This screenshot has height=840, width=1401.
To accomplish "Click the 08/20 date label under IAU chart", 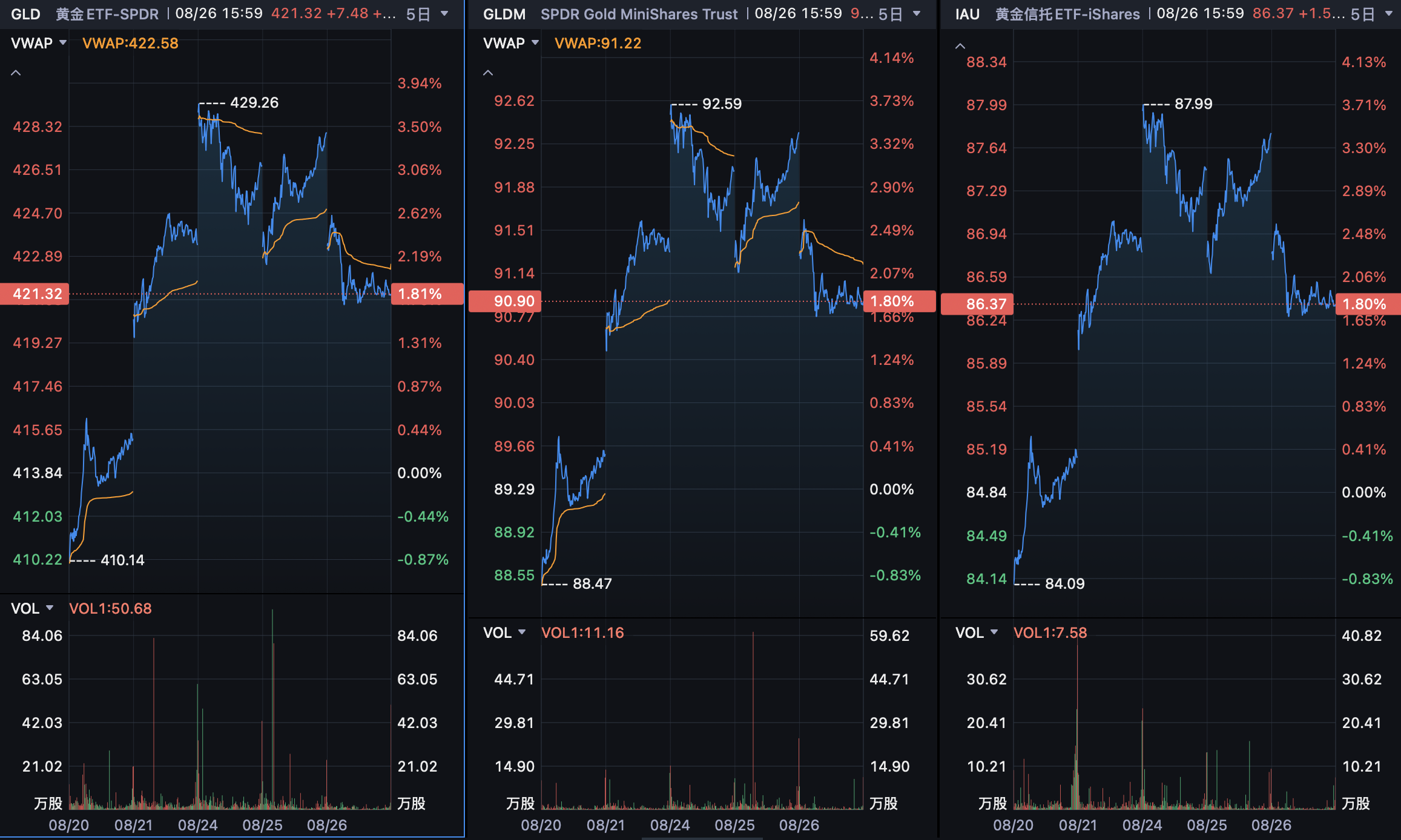I will (x=1013, y=825).
